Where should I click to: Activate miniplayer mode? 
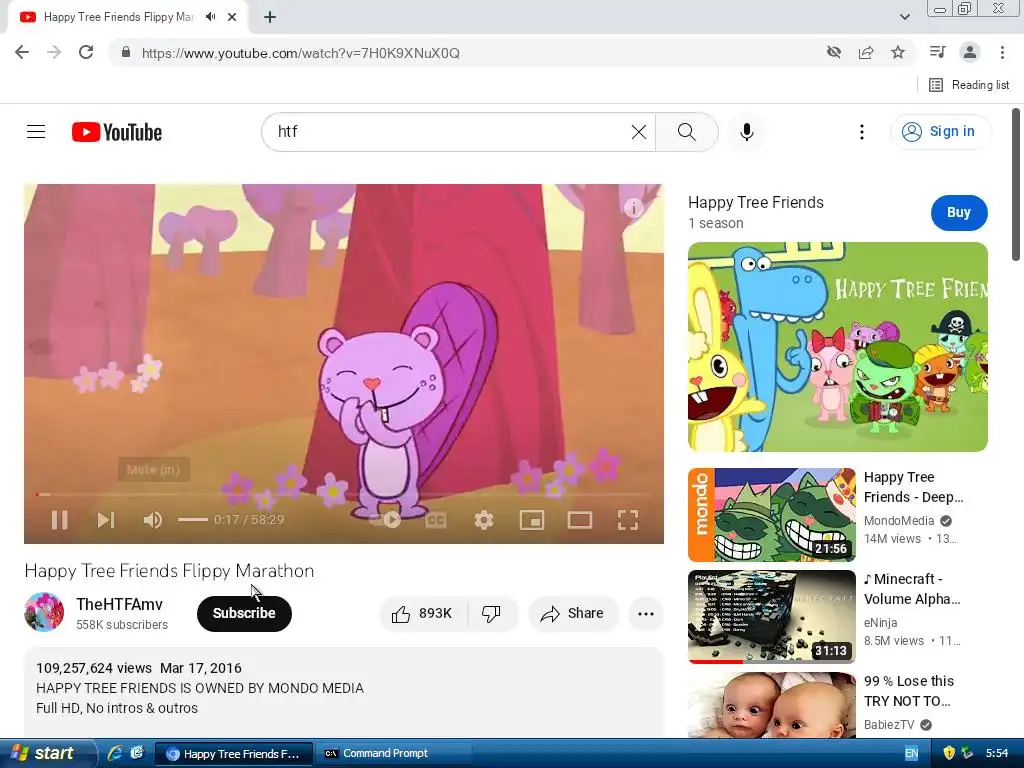[532, 520]
